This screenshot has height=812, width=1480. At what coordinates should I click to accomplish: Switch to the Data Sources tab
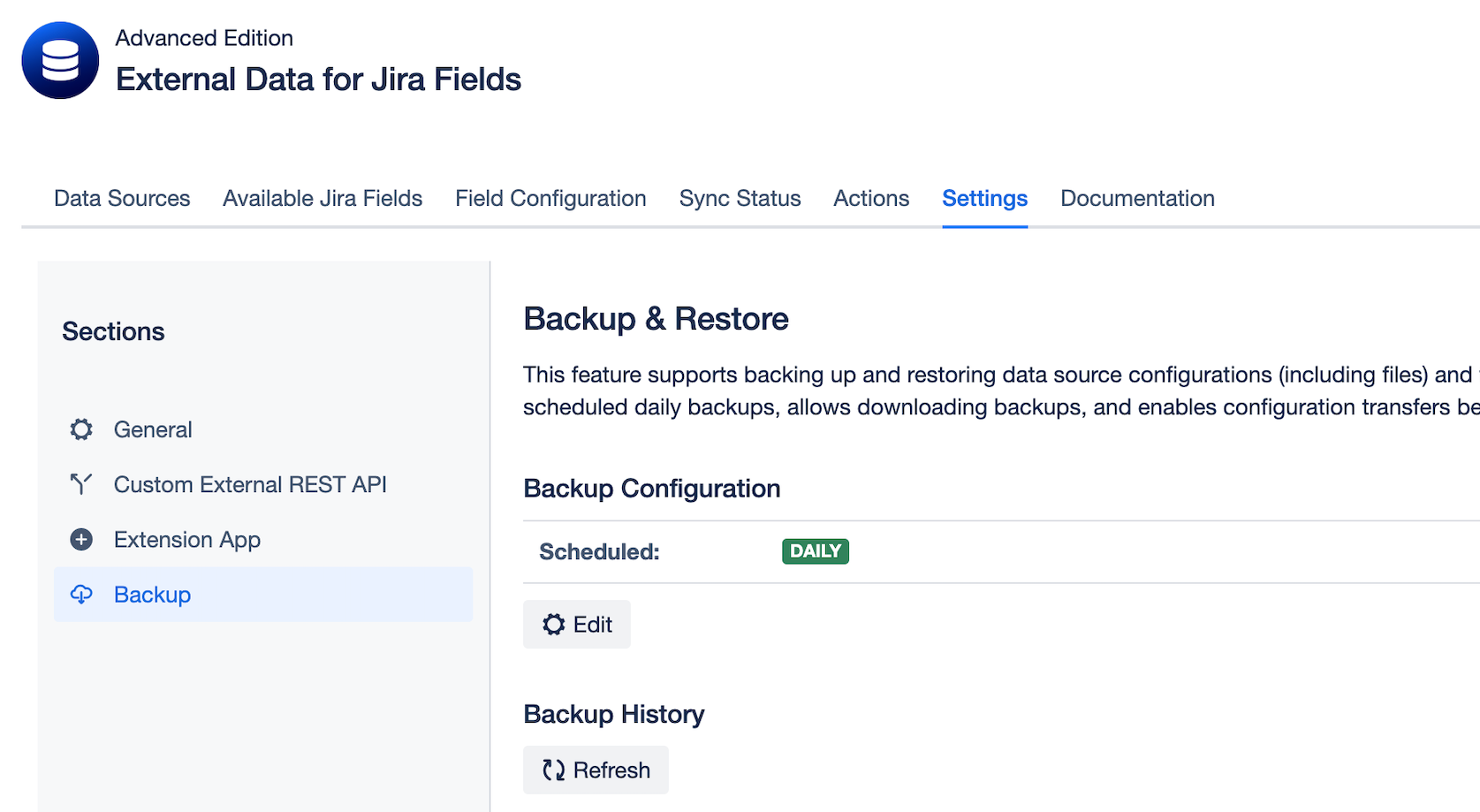[x=121, y=198]
